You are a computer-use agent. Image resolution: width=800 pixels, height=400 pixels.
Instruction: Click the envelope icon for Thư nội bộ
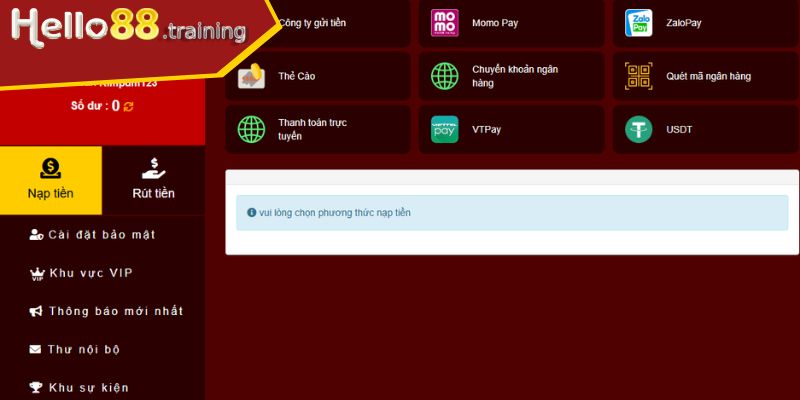pos(35,349)
